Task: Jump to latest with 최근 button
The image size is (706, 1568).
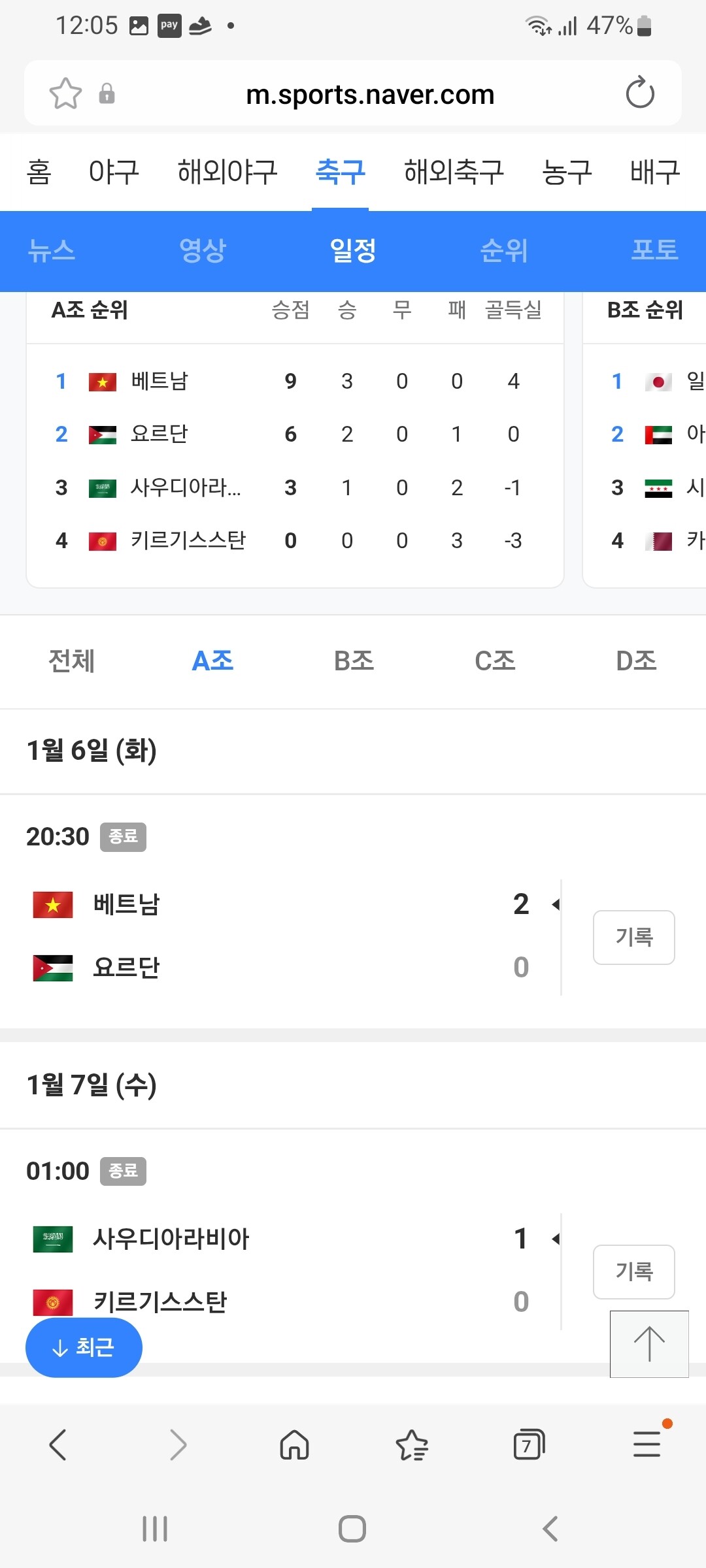Action: [84, 1347]
